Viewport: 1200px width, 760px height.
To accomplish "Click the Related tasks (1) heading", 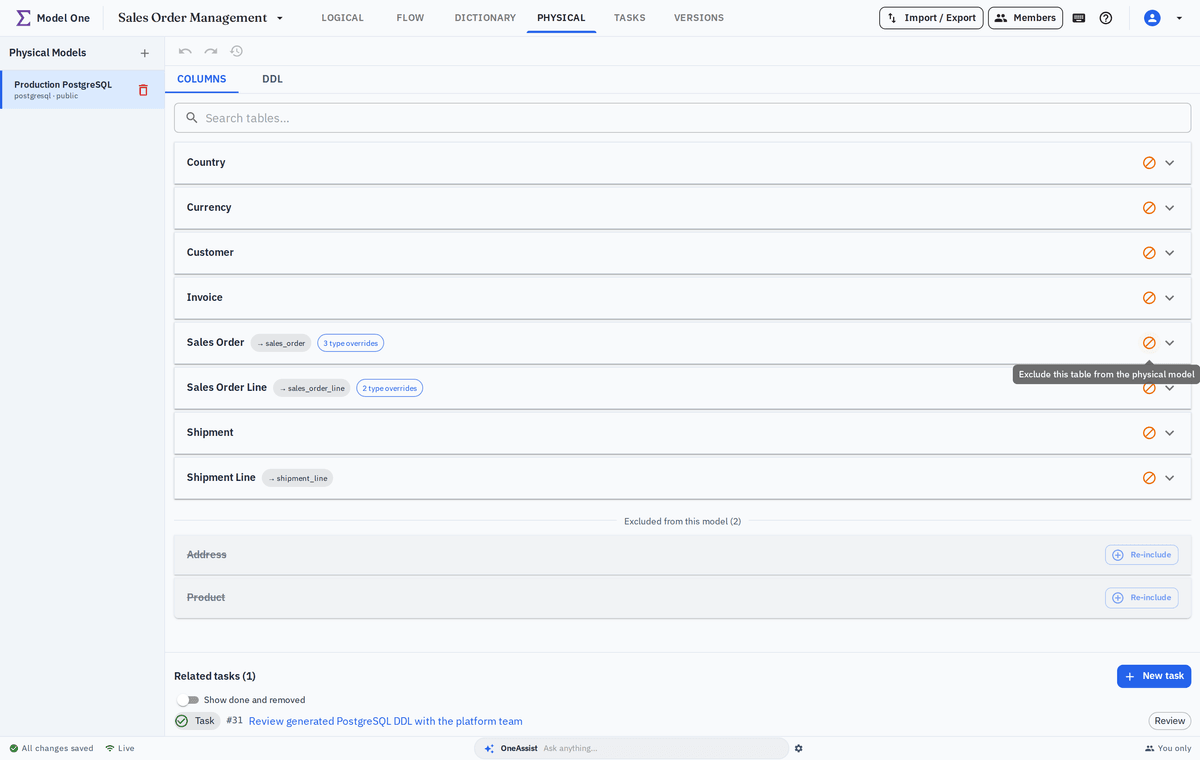I will point(215,676).
